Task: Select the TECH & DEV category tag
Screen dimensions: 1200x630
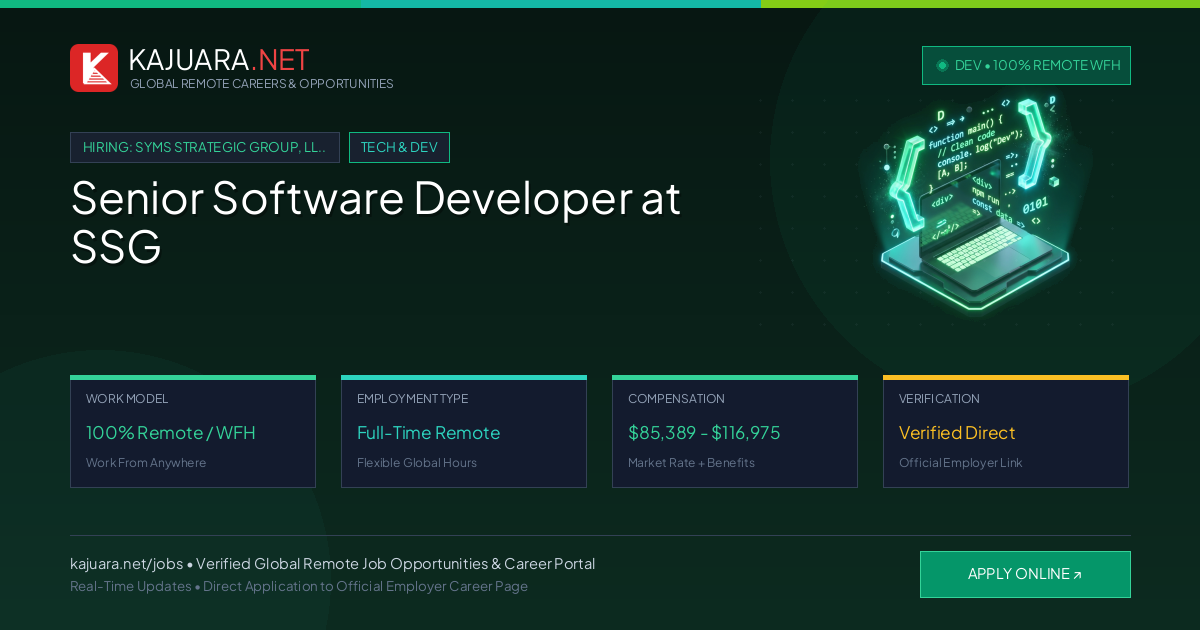Action: [399, 147]
